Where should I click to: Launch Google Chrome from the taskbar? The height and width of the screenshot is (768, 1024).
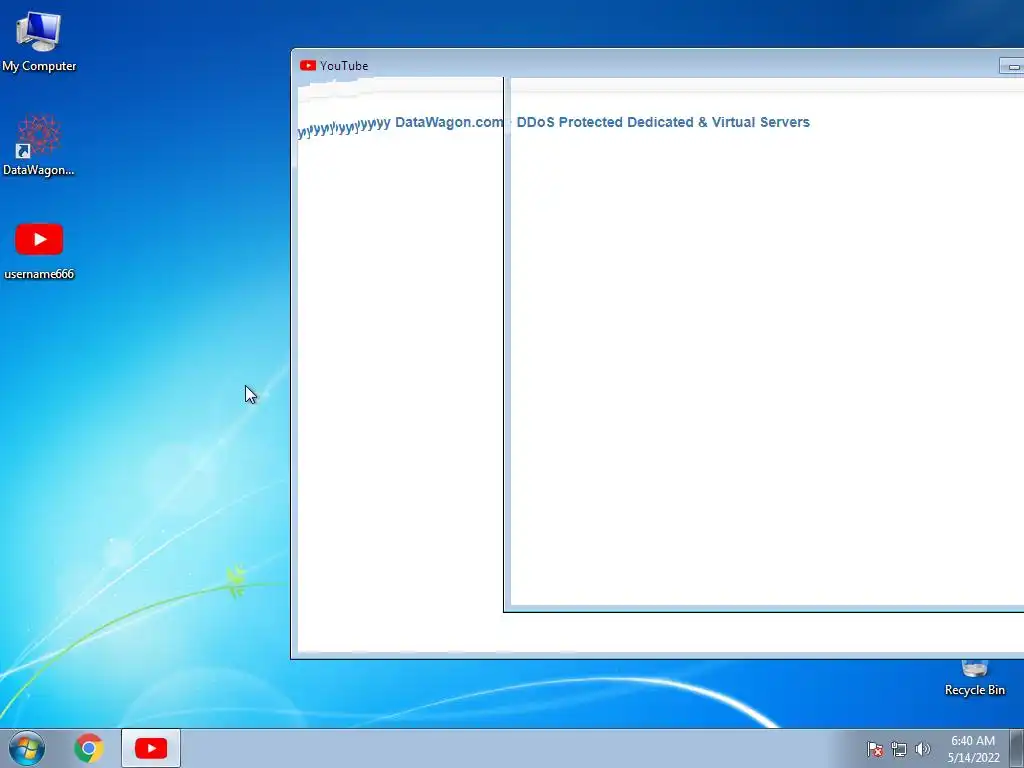click(x=89, y=748)
